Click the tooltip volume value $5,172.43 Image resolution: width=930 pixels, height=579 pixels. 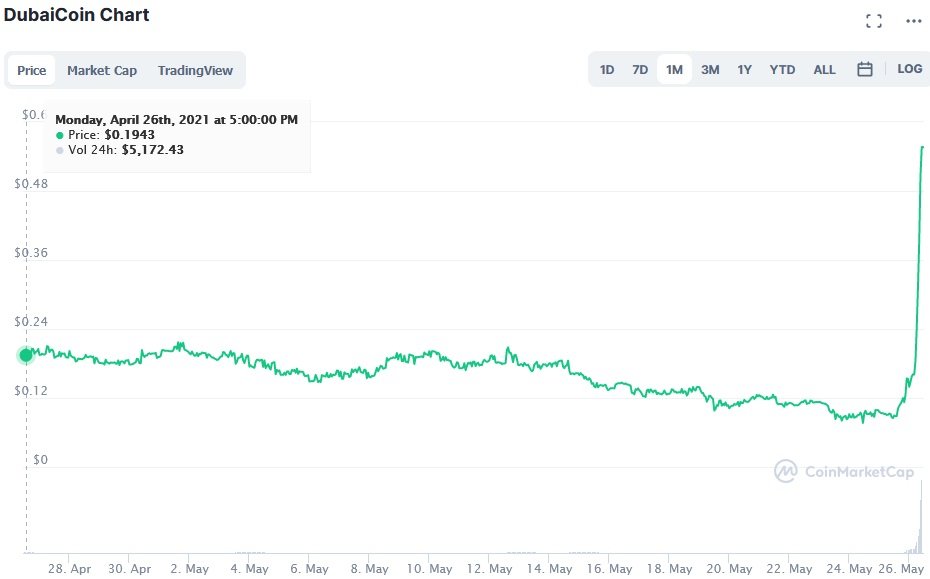coord(152,149)
